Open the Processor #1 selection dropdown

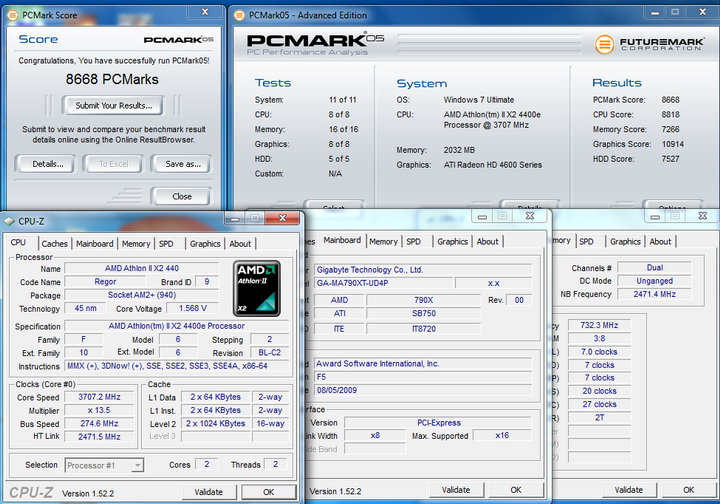click(x=137, y=465)
